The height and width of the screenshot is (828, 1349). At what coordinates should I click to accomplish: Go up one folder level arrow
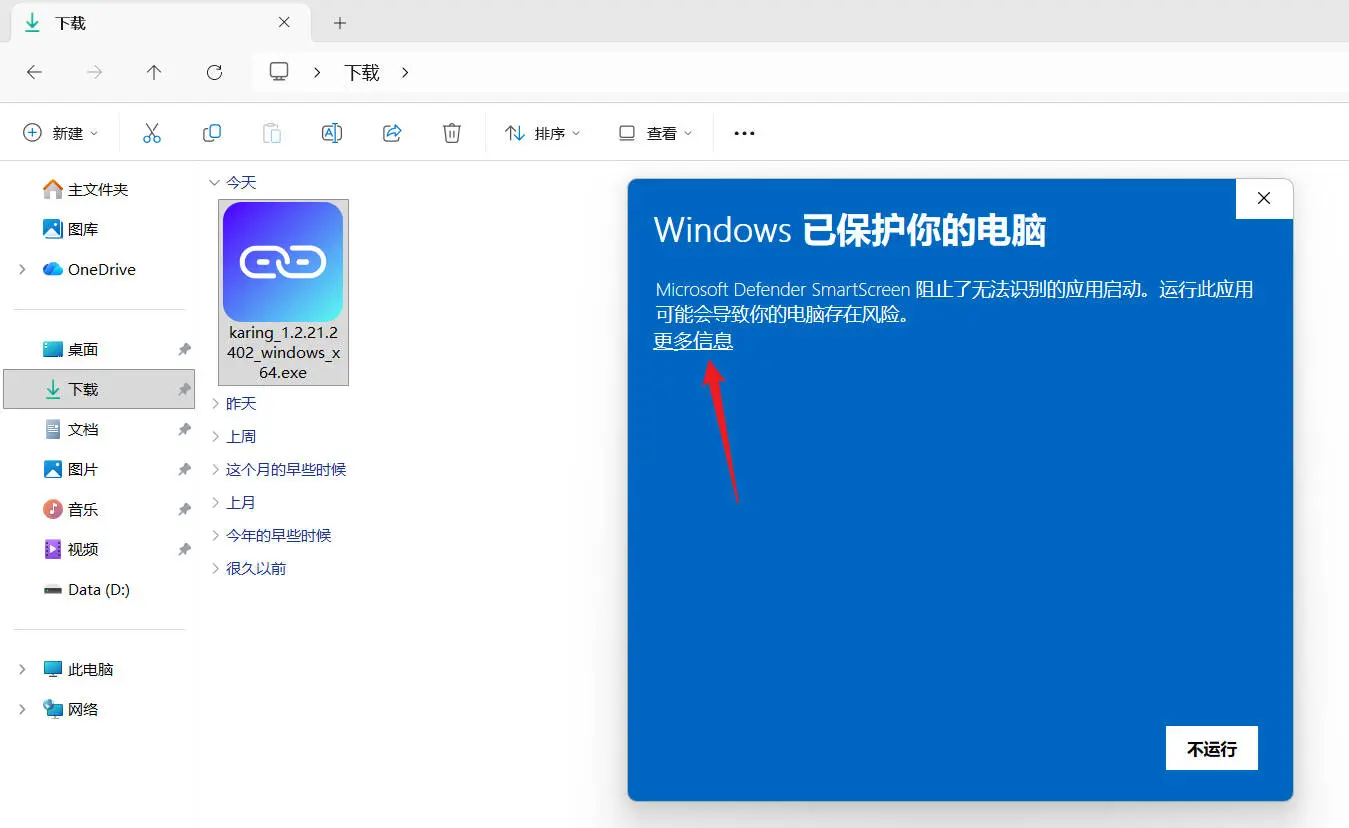click(x=154, y=72)
